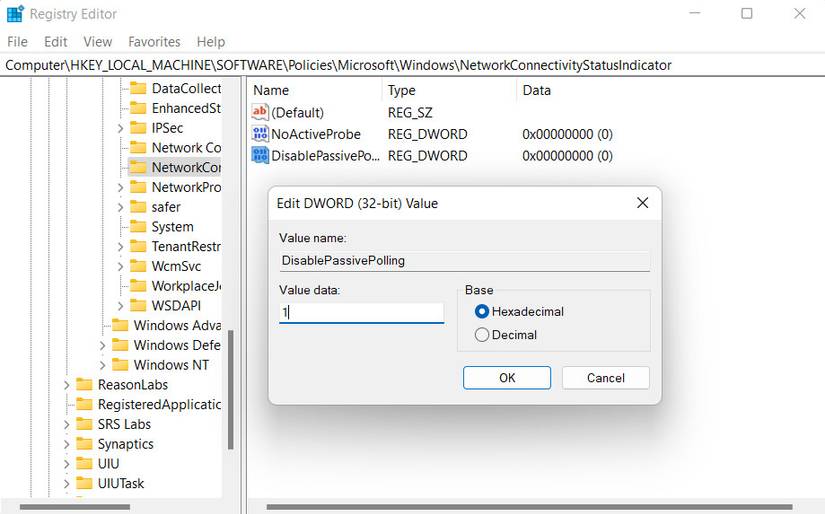The width and height of the screenshot is (825, 514).
Task: Select the Hexadecimal base radio button
Action: coord(481,311)
